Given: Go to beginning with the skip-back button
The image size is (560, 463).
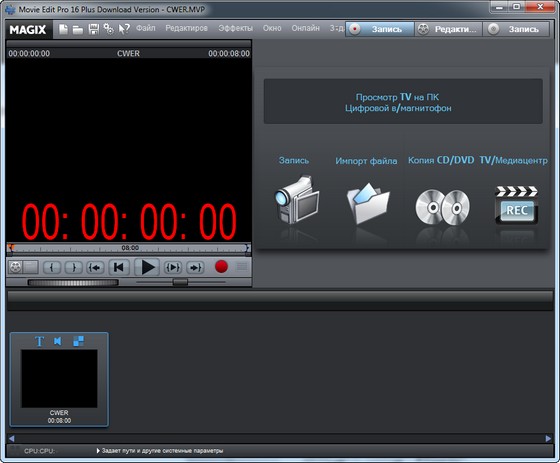Looking at the screenshot, I should coord(119,267).
